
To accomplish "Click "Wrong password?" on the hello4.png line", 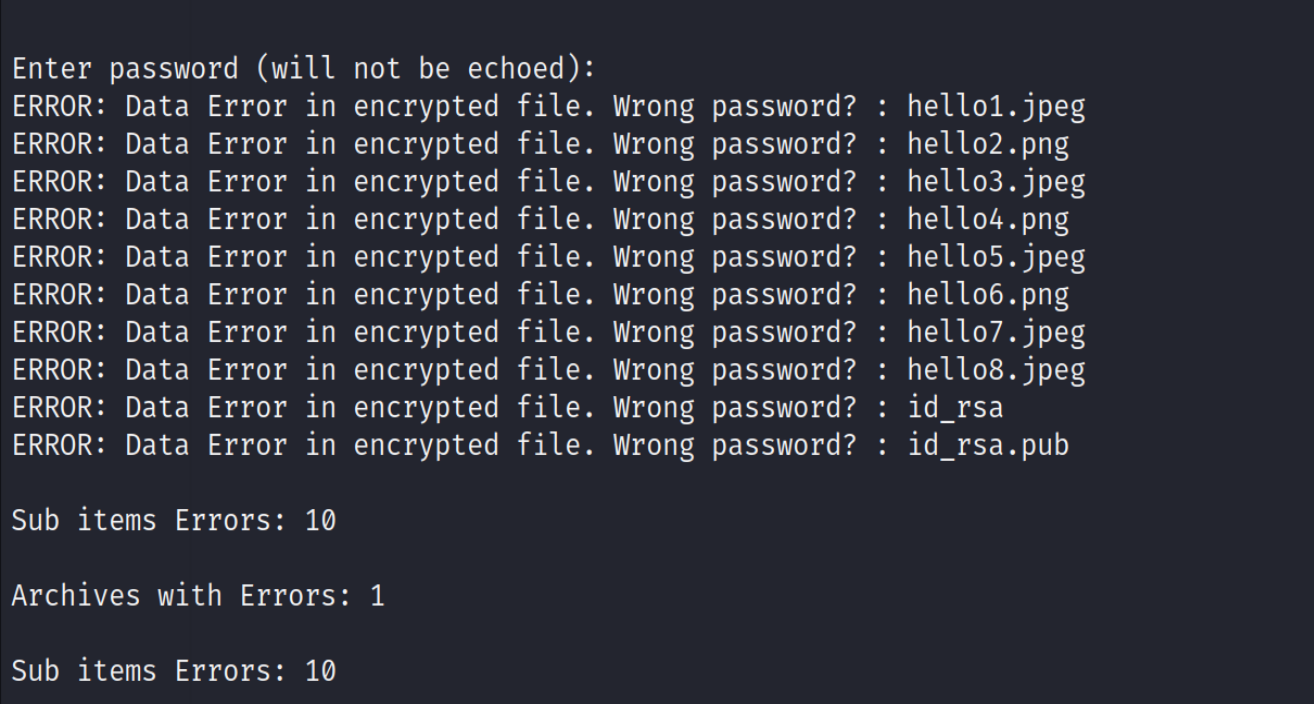I will 735,219.
